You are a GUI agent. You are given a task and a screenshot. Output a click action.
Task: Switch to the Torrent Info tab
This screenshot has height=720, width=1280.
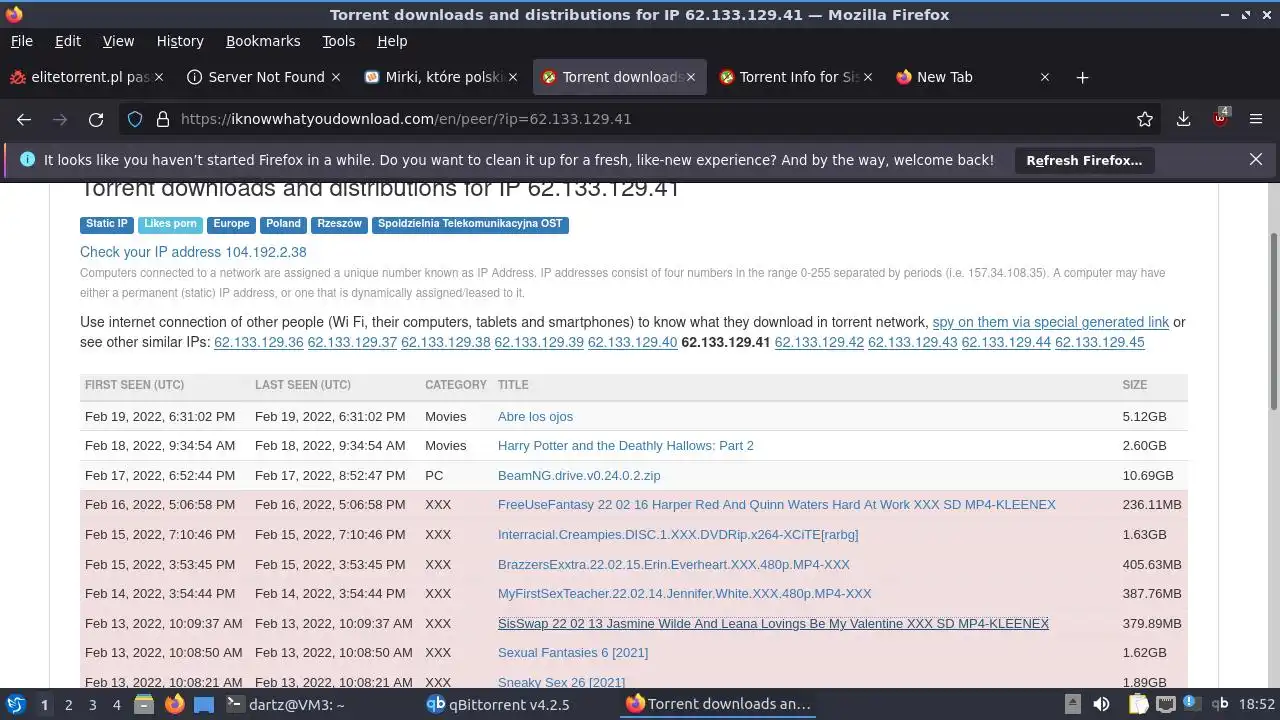coord(797,77)
